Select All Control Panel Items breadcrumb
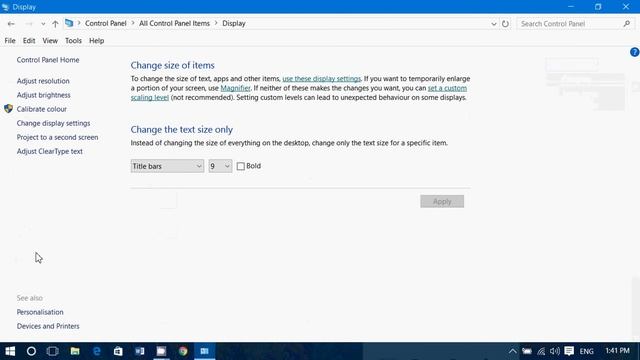Screen dimensions: 640x360 tap(174, 23)
